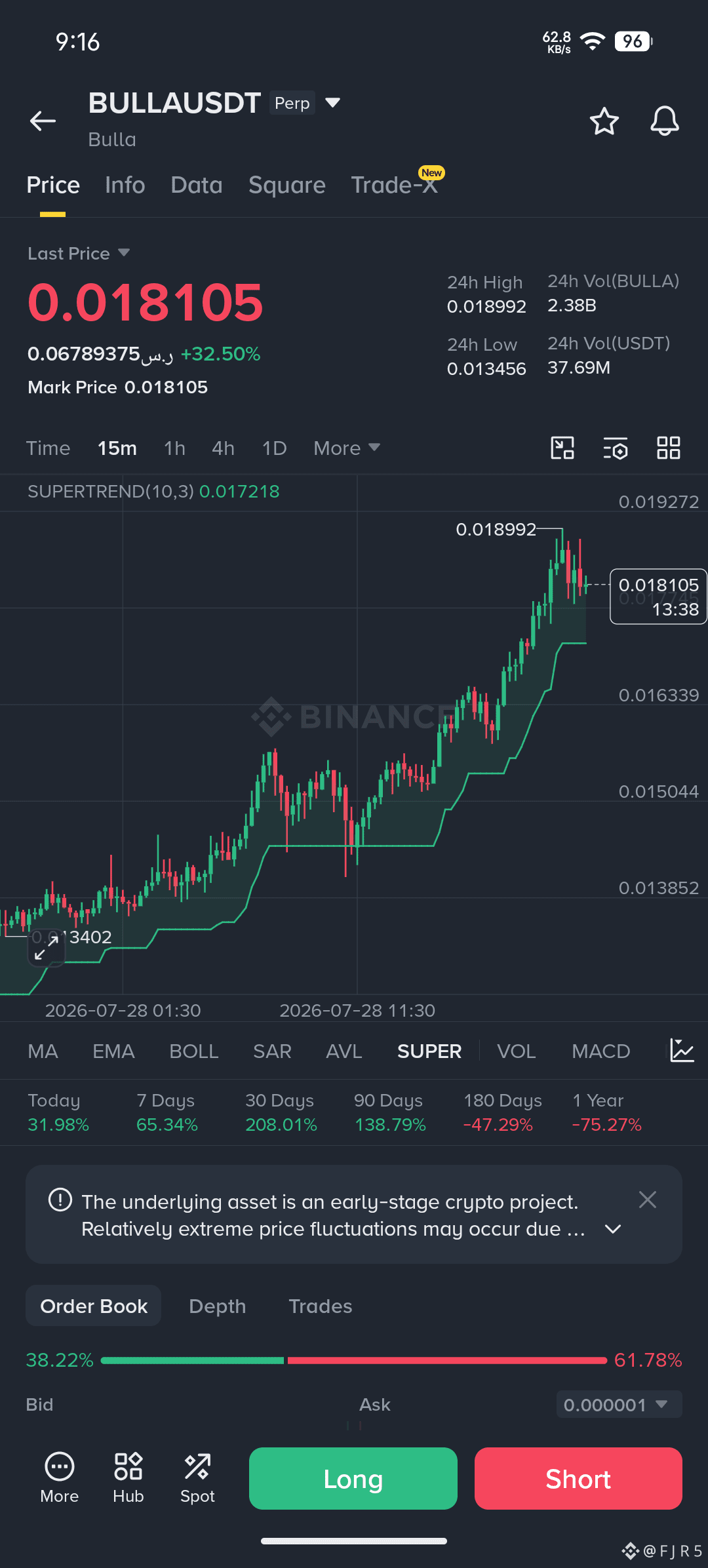
Task: Tap the info icon in the warning notice
Action: click(x=60, y=1200)
